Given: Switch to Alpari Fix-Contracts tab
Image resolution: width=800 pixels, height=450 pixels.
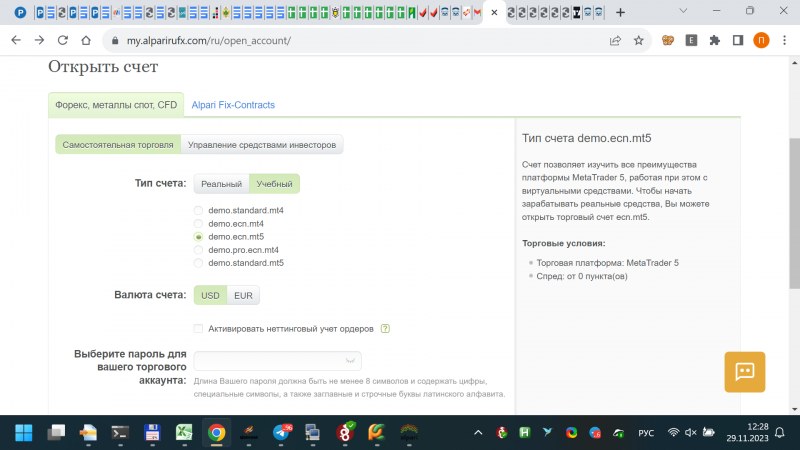Looking at the screenshot, I should click(x=233, y=105).
